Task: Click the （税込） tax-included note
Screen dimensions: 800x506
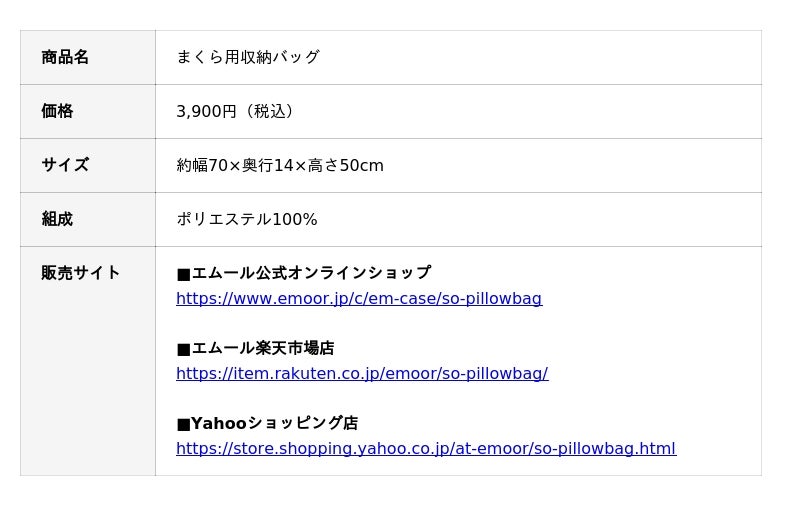Action: pyautogui.click(x=269, y=111)
